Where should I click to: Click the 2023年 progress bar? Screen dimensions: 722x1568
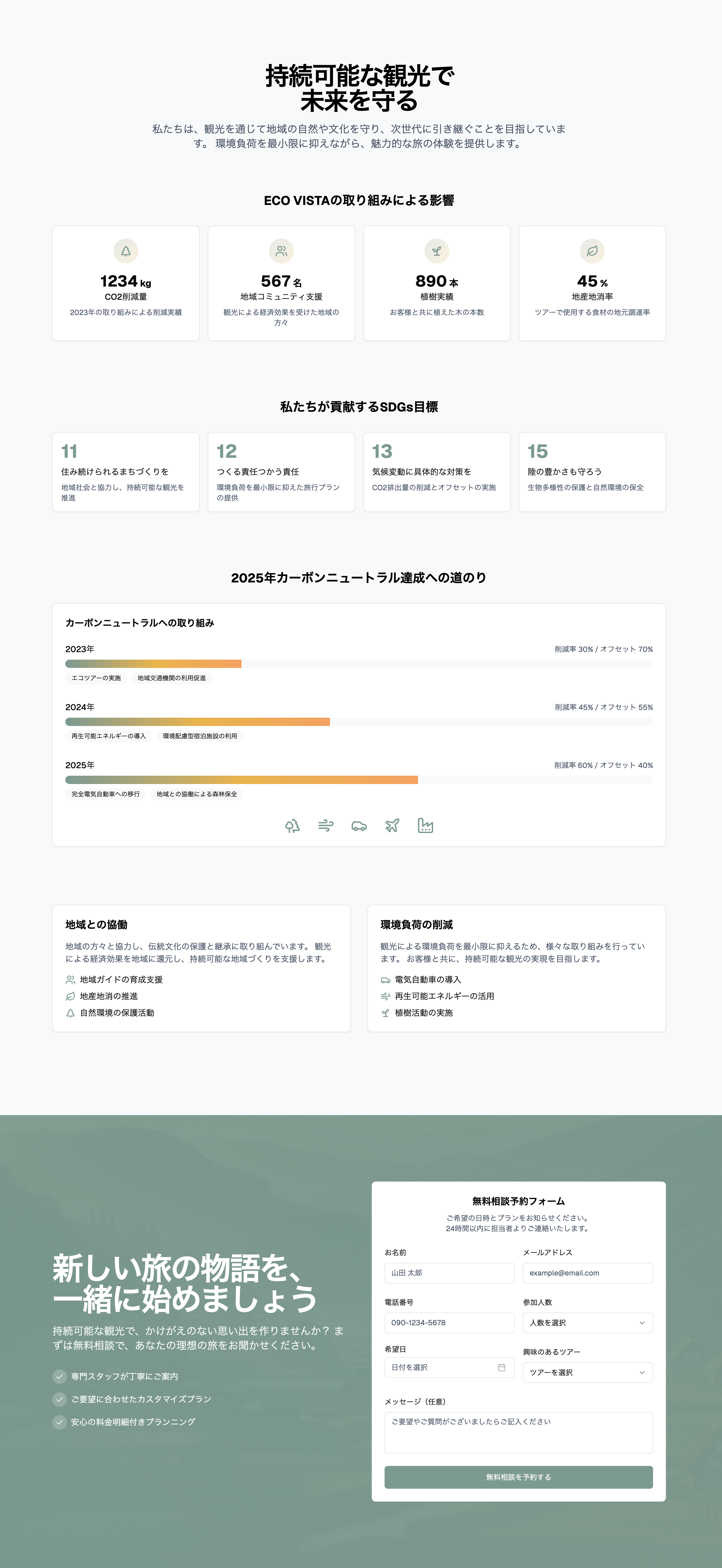(359, 664)
